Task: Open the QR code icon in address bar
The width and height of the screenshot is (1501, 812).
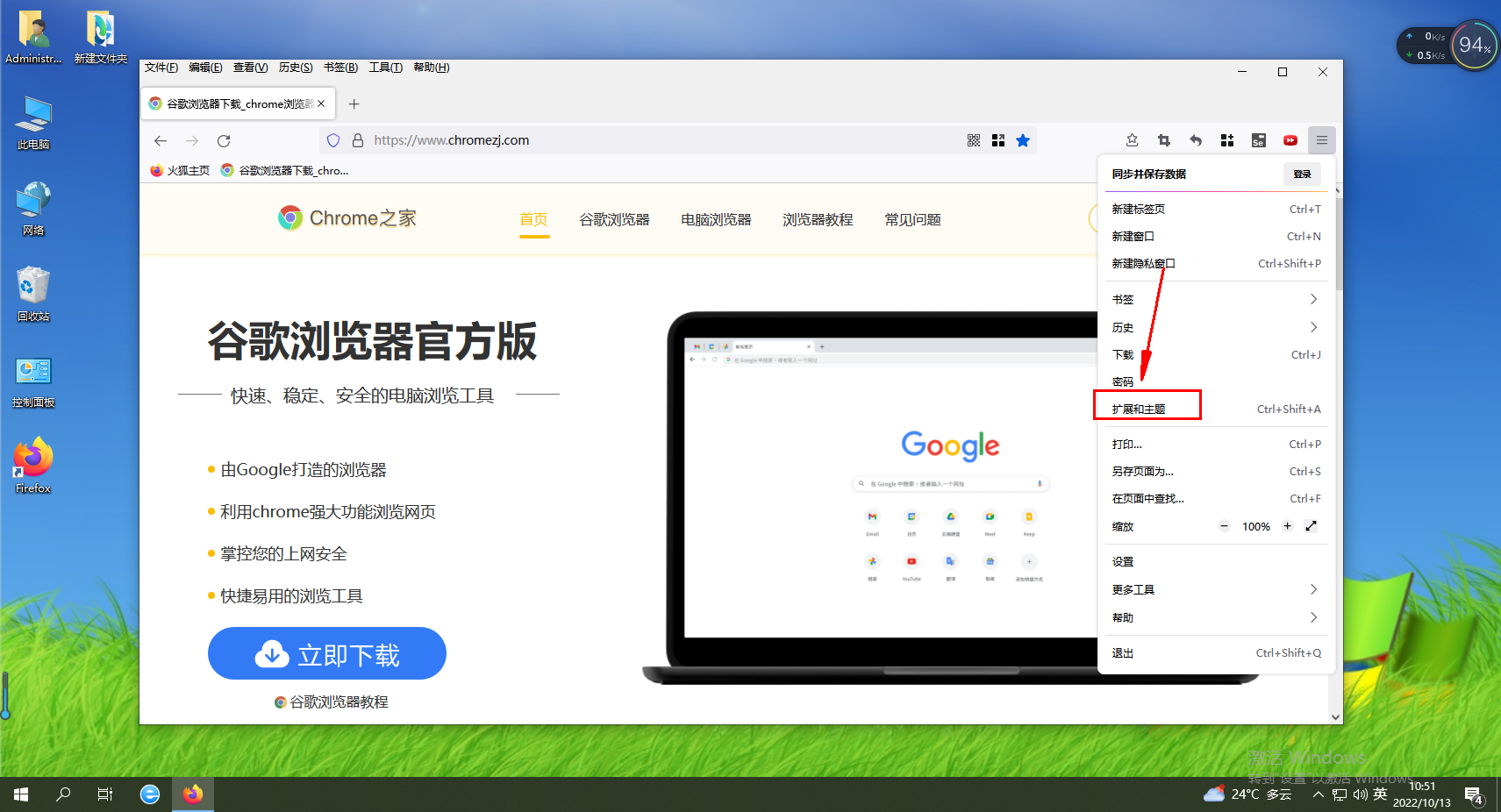Action: tap(974, 140)
